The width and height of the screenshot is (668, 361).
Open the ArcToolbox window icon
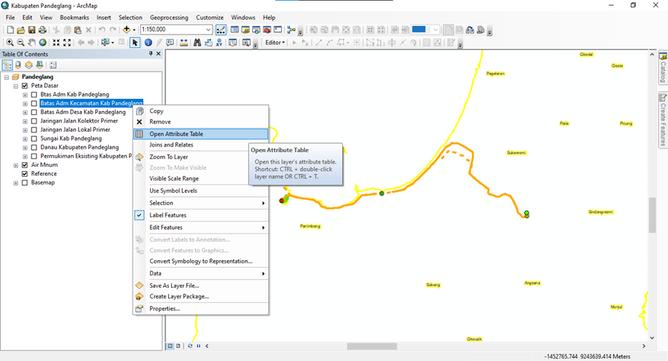pos(267,30)
